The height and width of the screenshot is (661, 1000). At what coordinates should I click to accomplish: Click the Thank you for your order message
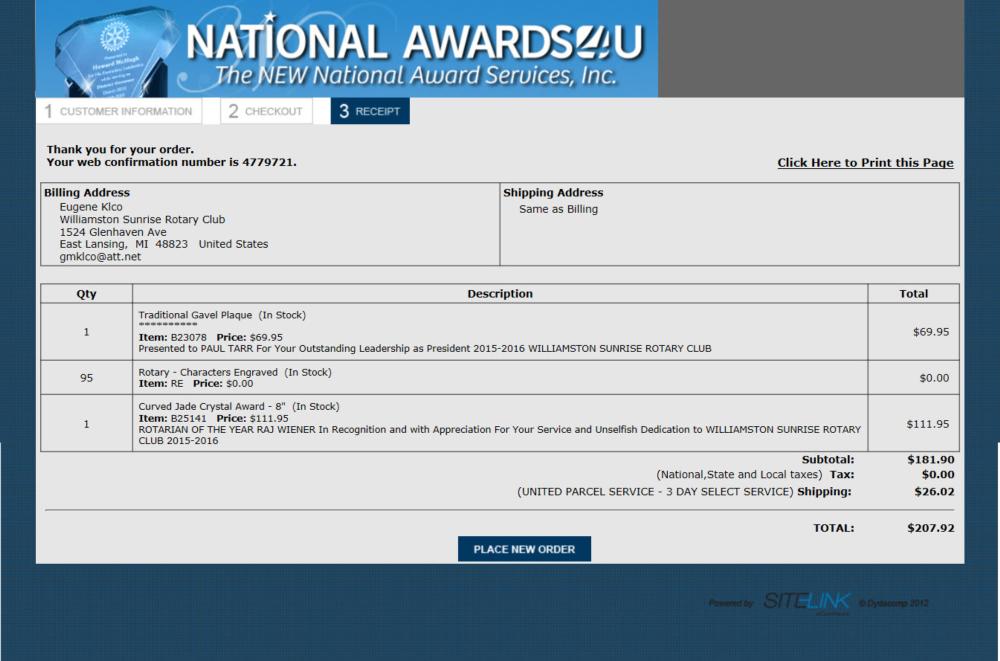tap(120, 150)
